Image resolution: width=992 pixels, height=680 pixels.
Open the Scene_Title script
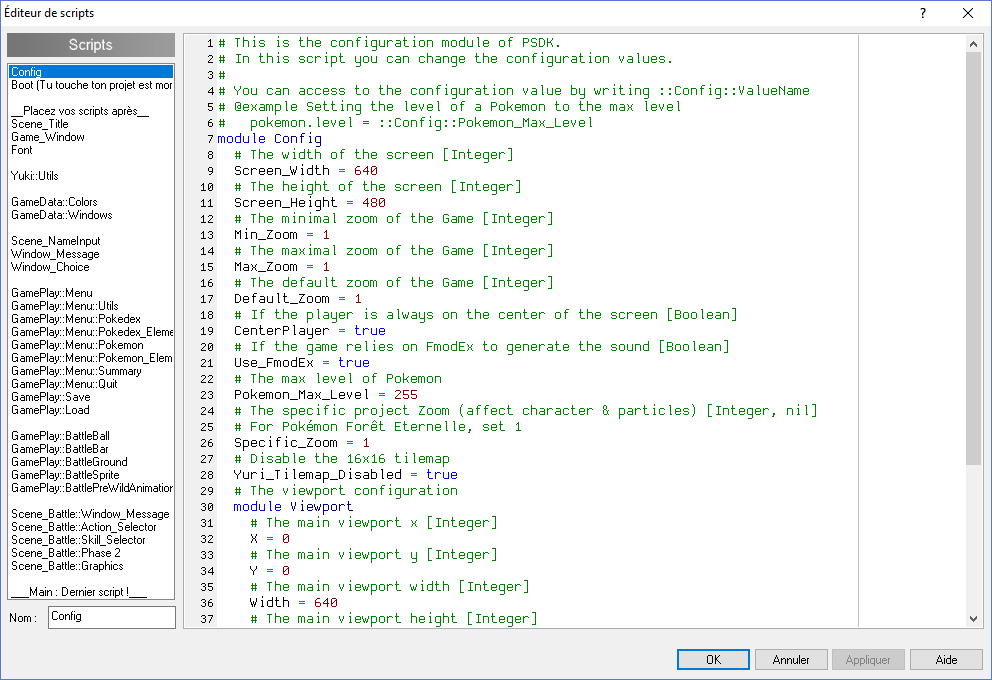[91, 124]
